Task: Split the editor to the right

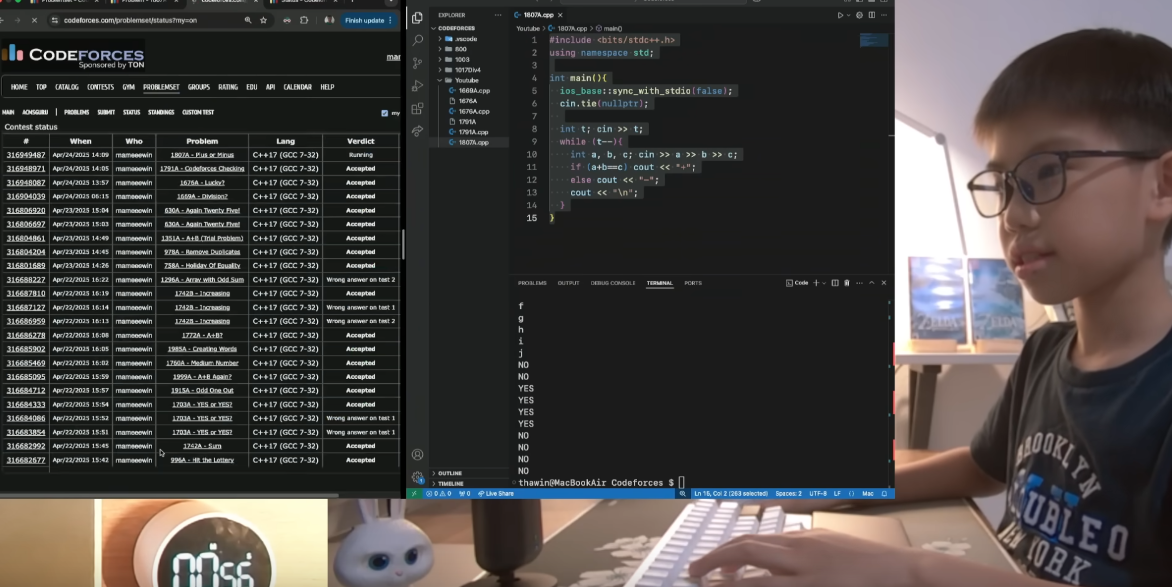Action: click(x=872, y=15)
